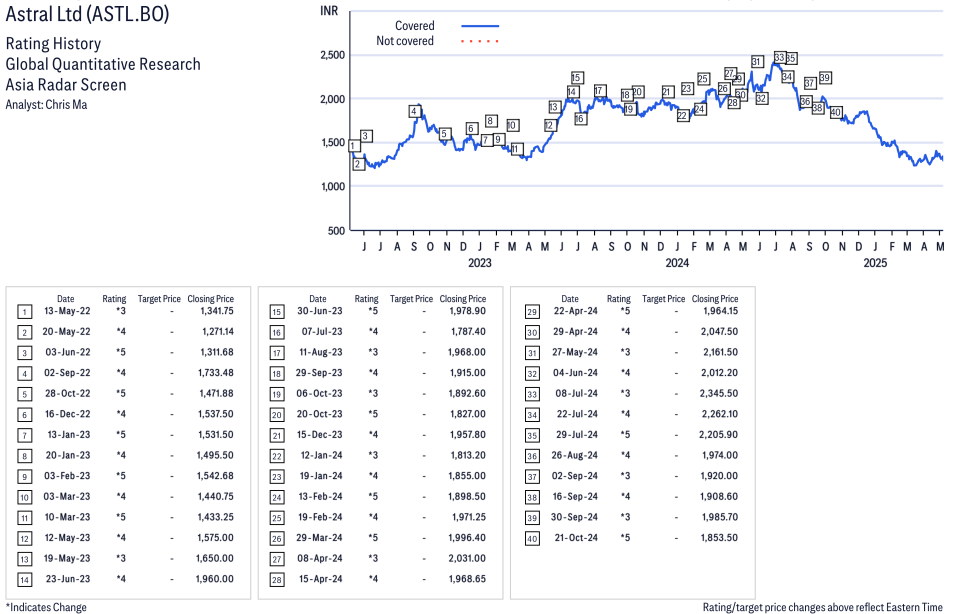Click the blue Covered legend line sample
This screenshot has height=614, width=954.
480,26
